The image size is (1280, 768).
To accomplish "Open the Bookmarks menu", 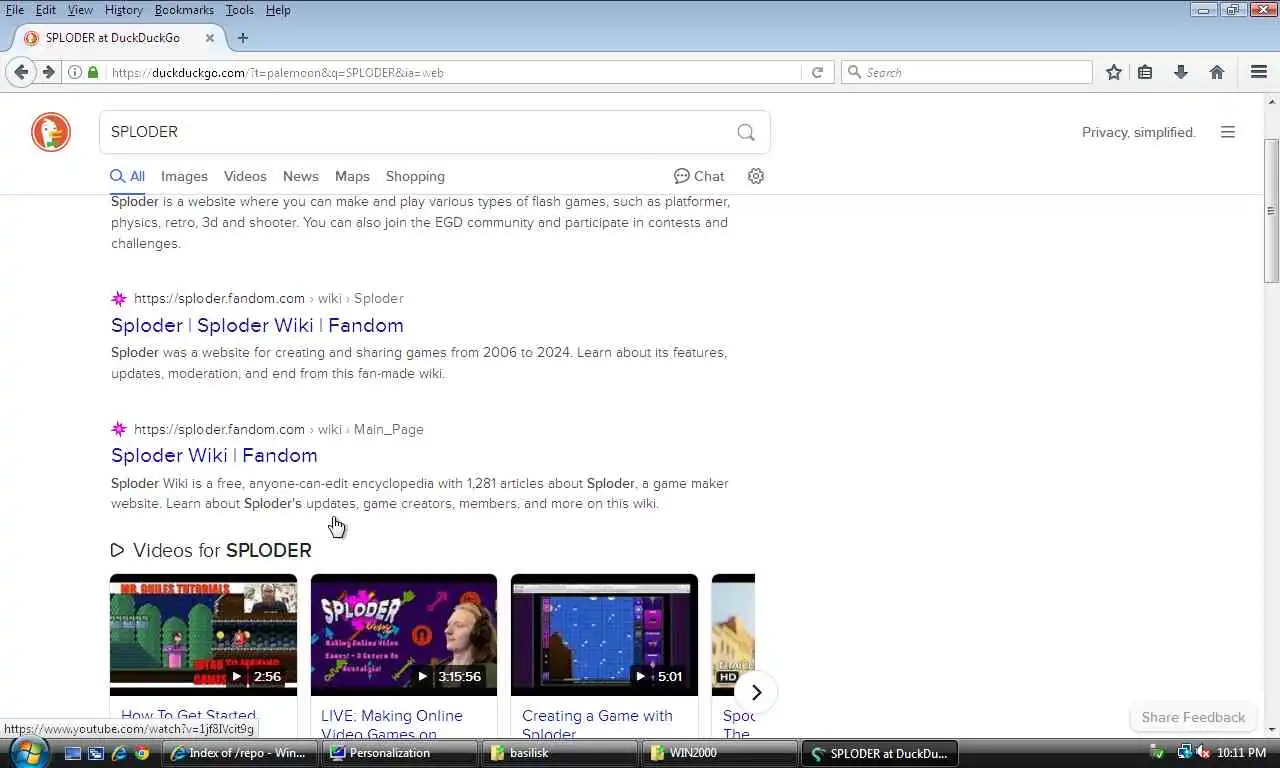I will pos(184,10).
